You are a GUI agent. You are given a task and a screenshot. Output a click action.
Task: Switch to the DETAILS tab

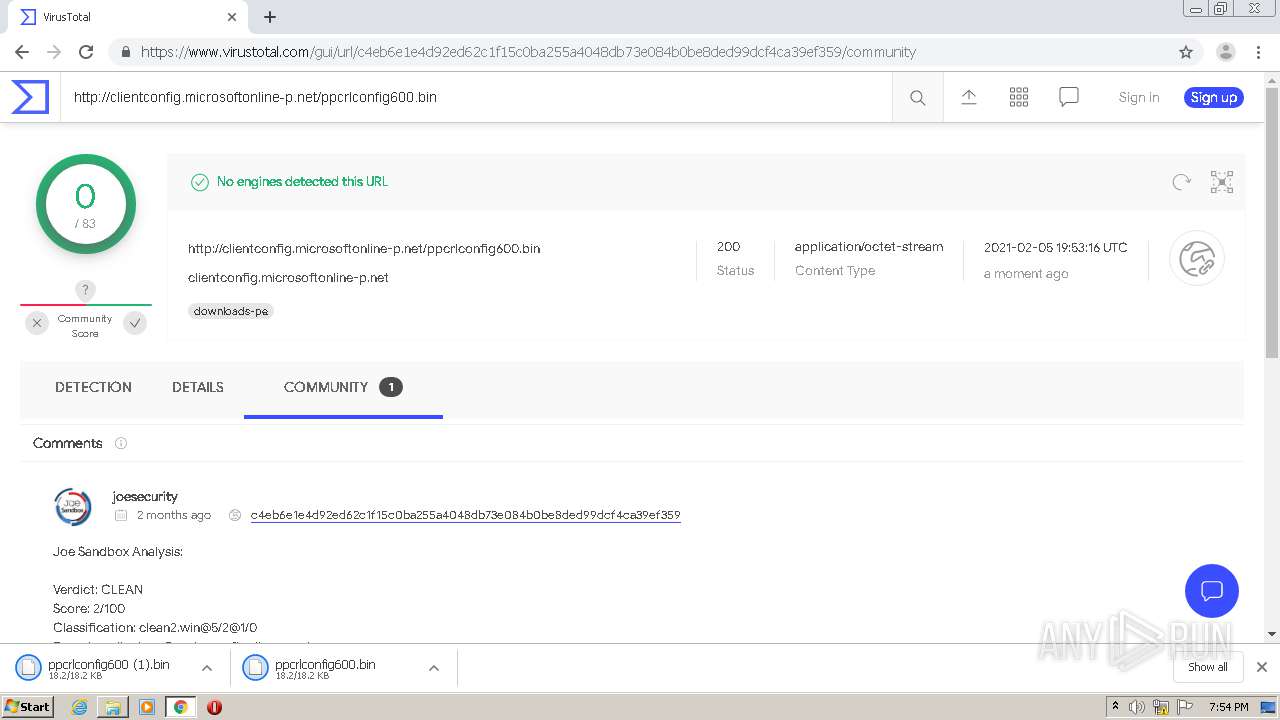point(198,387)
